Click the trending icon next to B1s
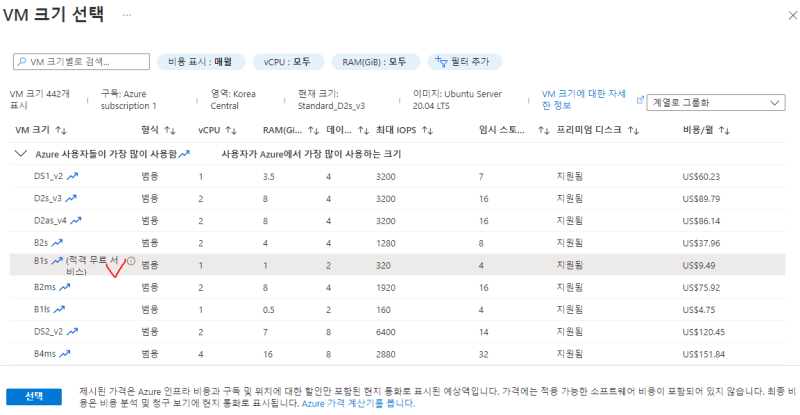800x415 pixels. pyautogui.click(x=57, y=261)
